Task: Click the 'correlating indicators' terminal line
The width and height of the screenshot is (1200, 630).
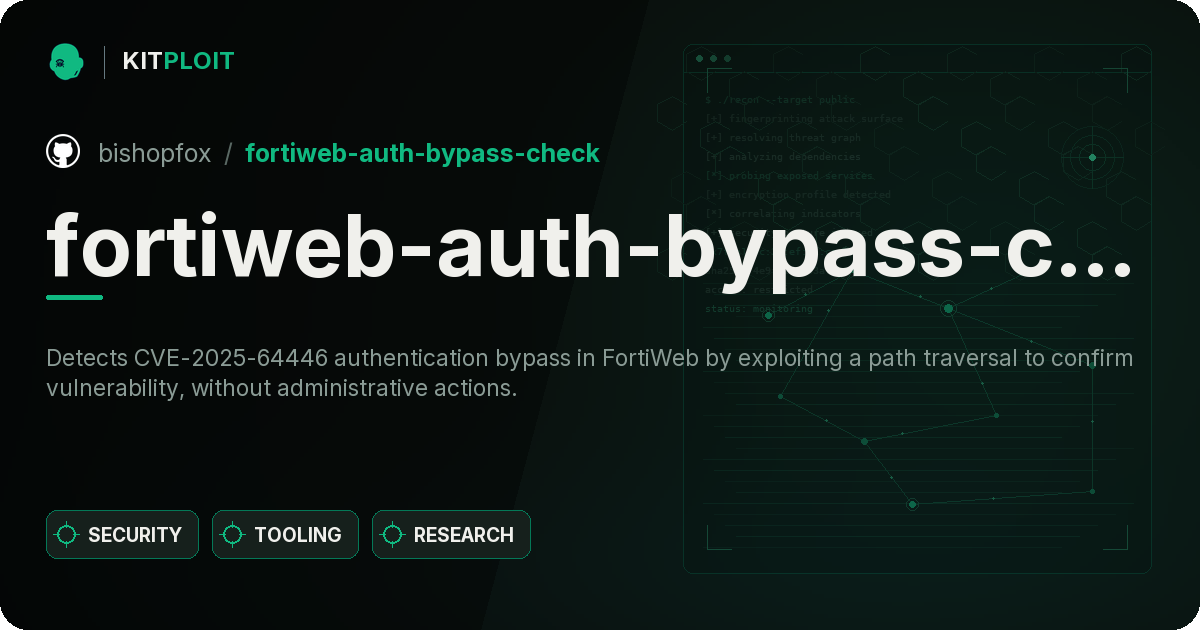Action: 782,214
